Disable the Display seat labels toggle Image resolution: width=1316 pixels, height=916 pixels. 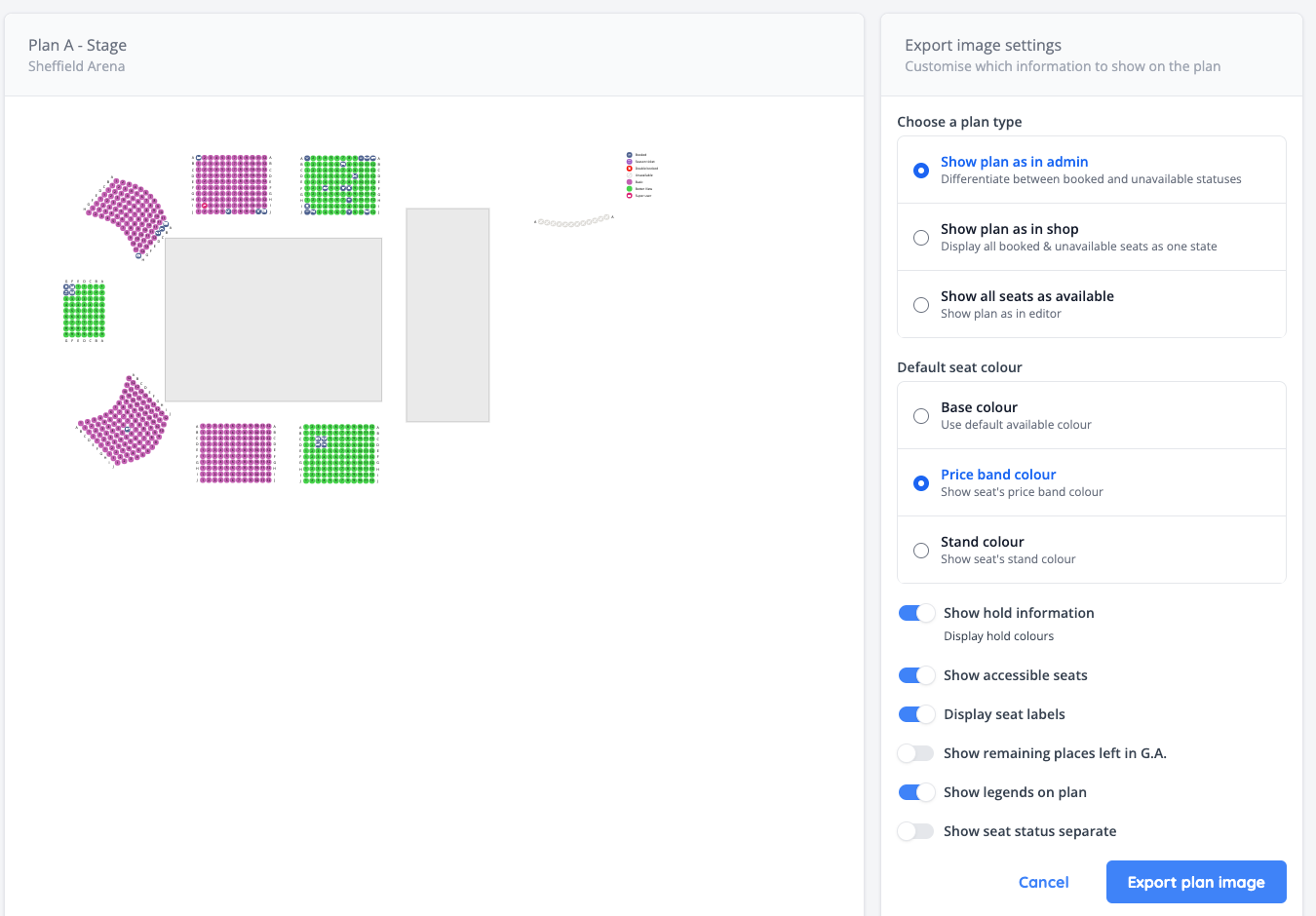point(916,713)
